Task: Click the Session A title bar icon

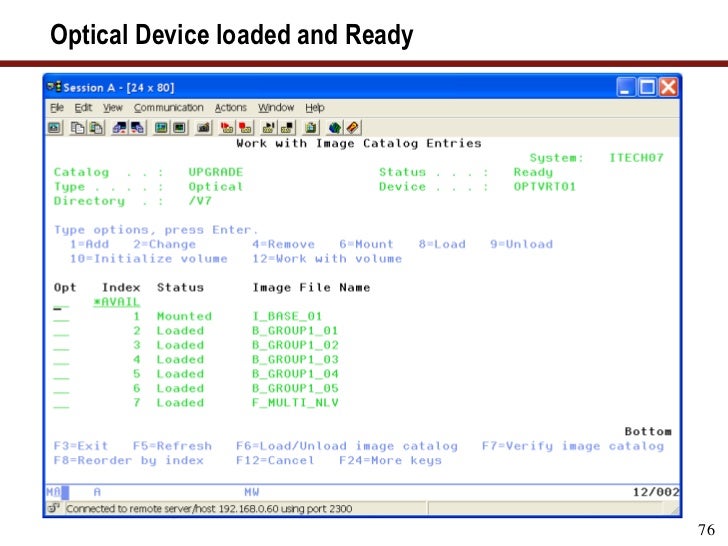Action: pyautogui.click(x=54, y=87)
